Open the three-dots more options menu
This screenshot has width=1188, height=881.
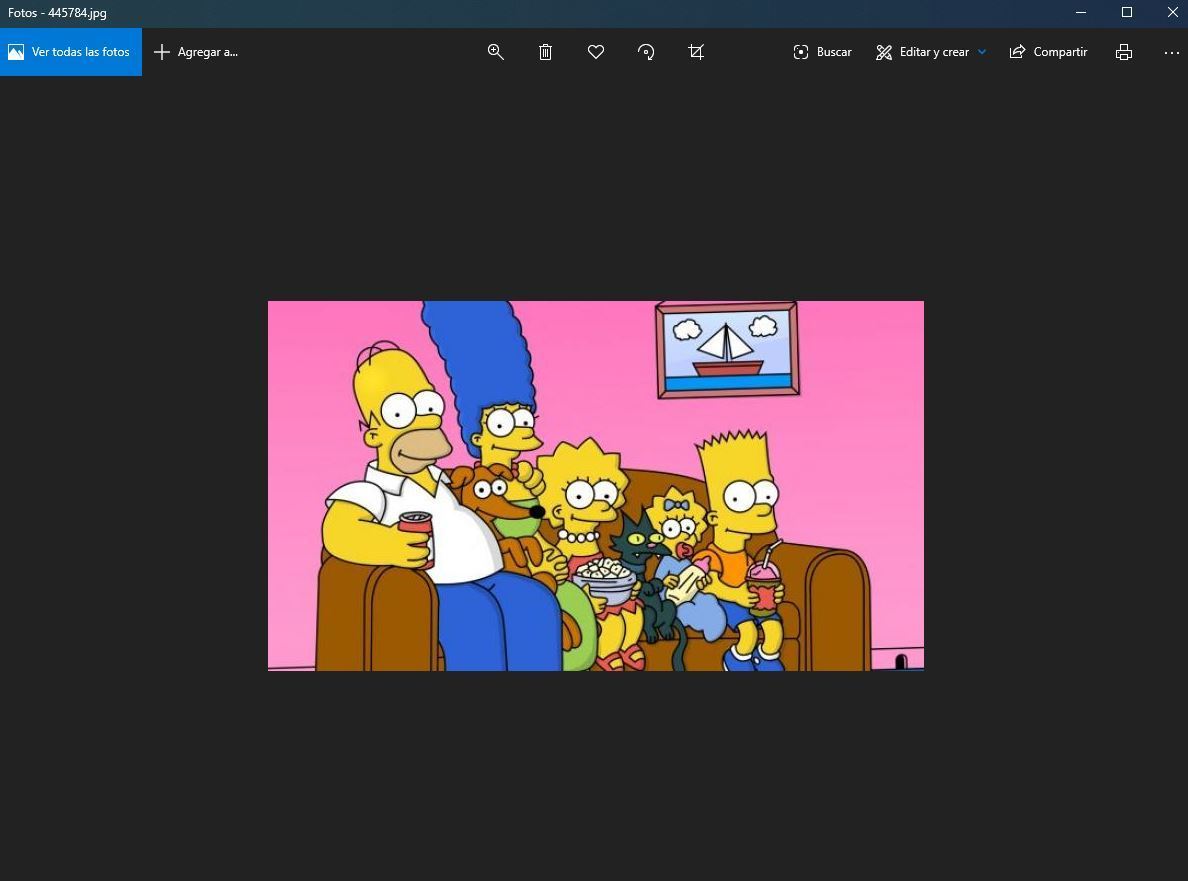click(1172, 52)
